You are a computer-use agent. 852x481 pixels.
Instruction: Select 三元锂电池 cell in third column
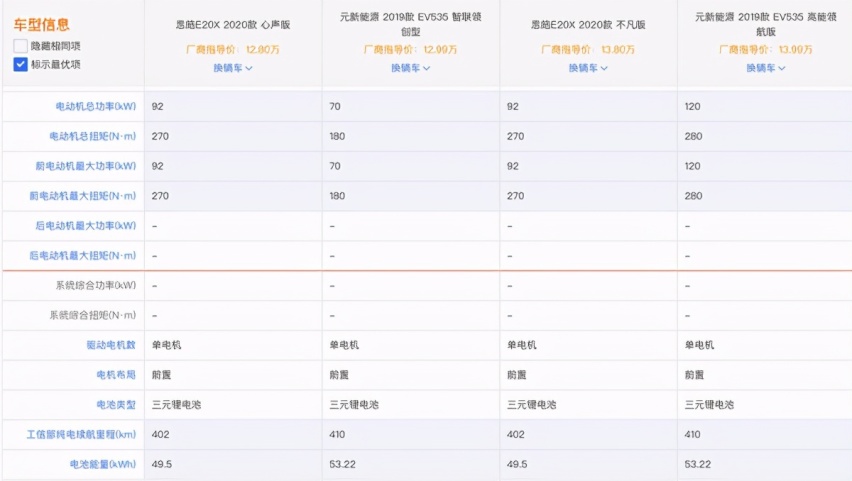(x=531, y=405)
